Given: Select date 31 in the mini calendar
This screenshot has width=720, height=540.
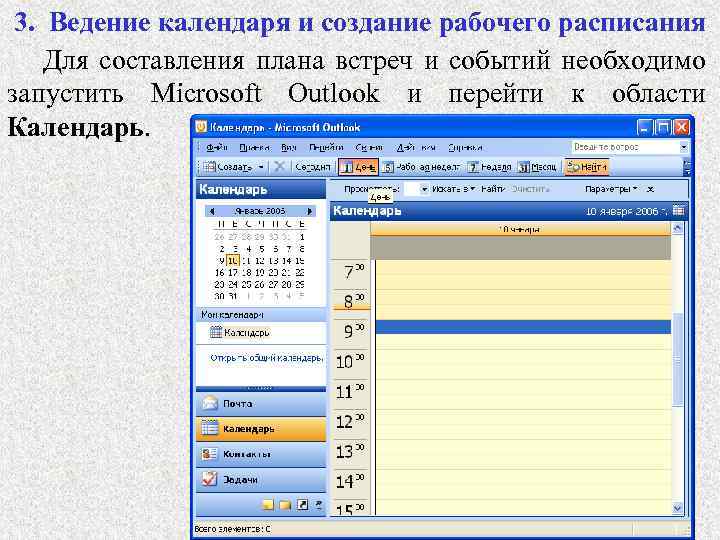Looking at the screenshot, I should (233, 297).
